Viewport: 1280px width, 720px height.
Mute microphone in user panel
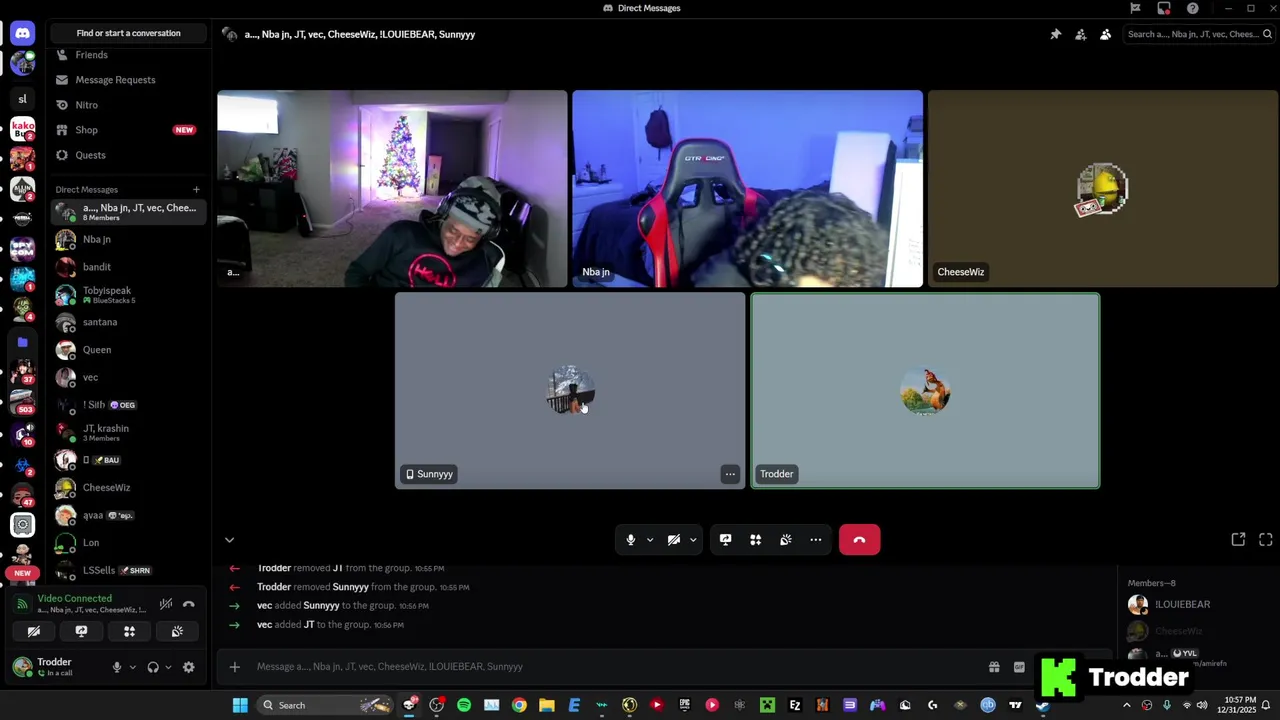tap(117, 667)
